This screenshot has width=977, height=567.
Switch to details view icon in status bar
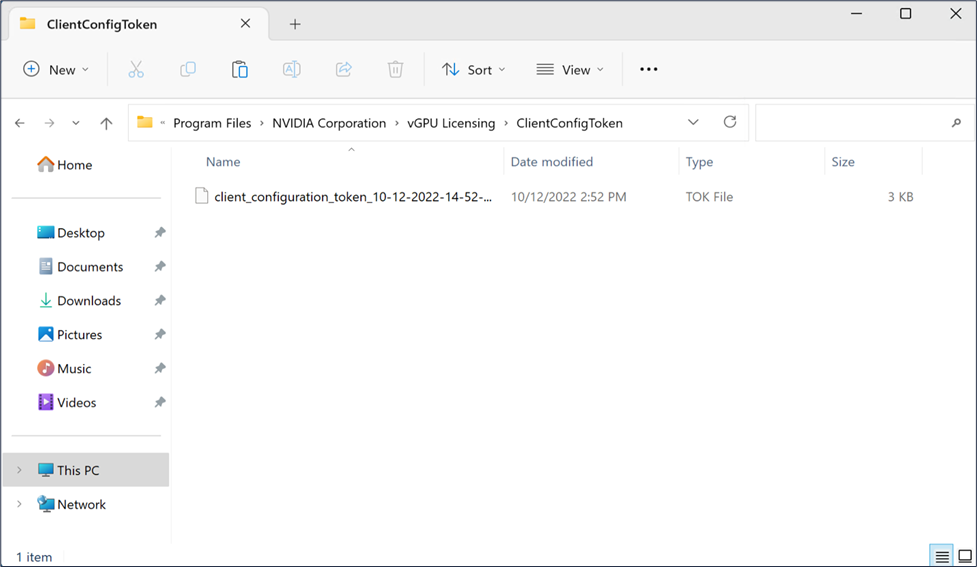[941, 556]
